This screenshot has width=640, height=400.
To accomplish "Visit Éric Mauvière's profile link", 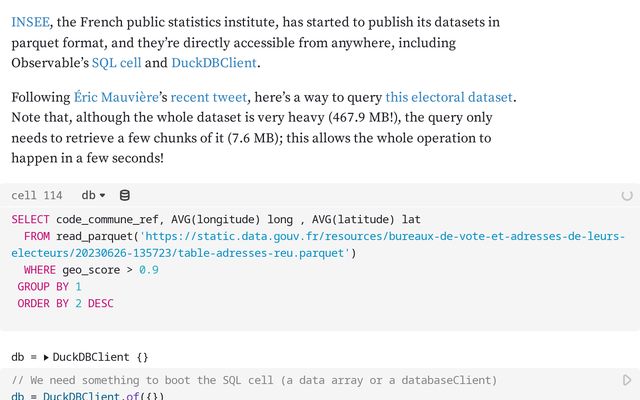I will (116, 97).
